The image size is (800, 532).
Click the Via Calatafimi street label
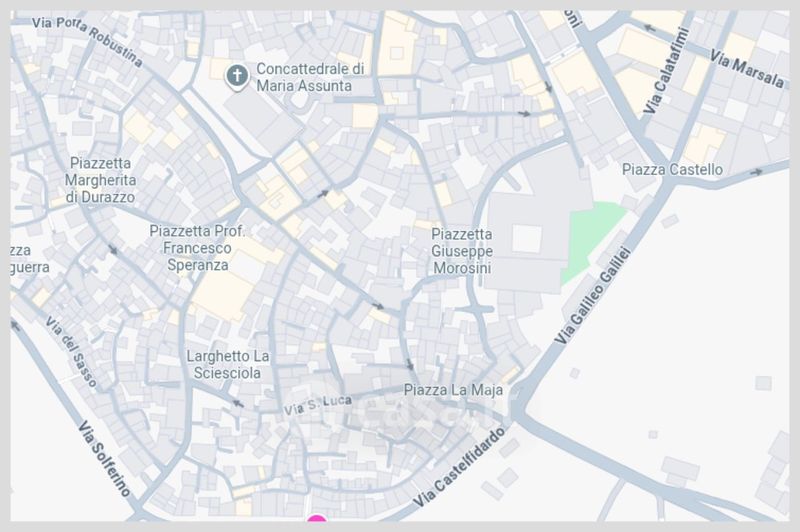[666, 70]
